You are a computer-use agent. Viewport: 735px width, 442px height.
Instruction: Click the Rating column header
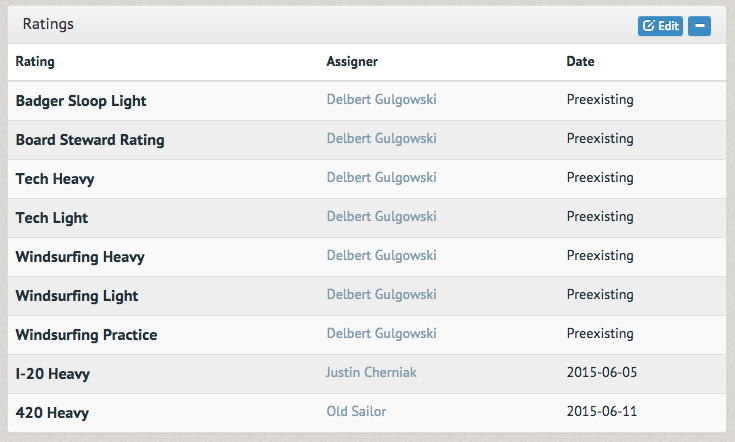click(35, 61)
